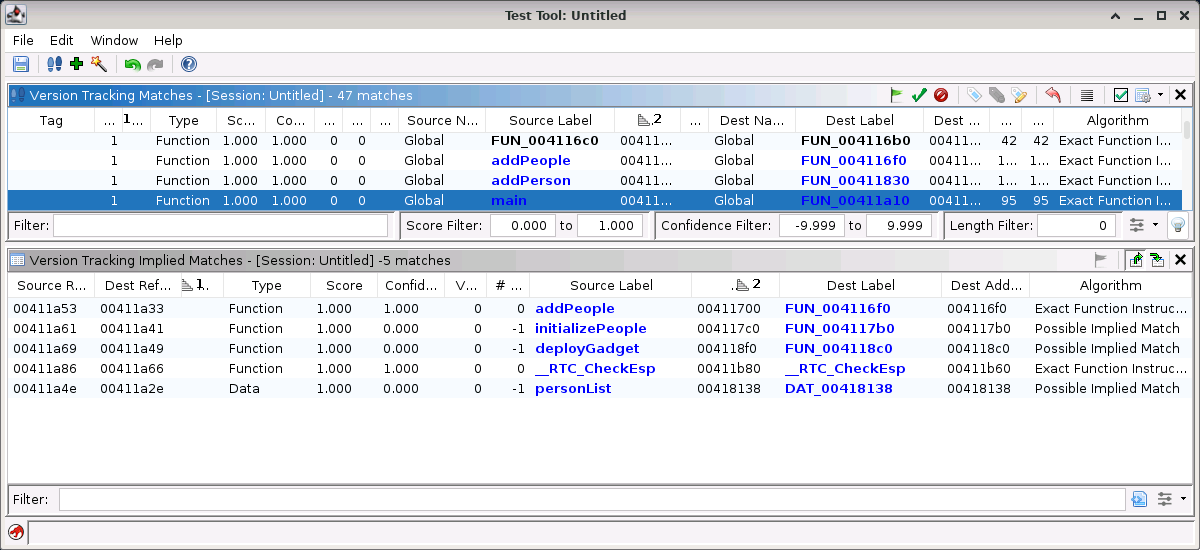Accept selected match with green checkmark
The image size is (1200, 550).
[919, 95]
